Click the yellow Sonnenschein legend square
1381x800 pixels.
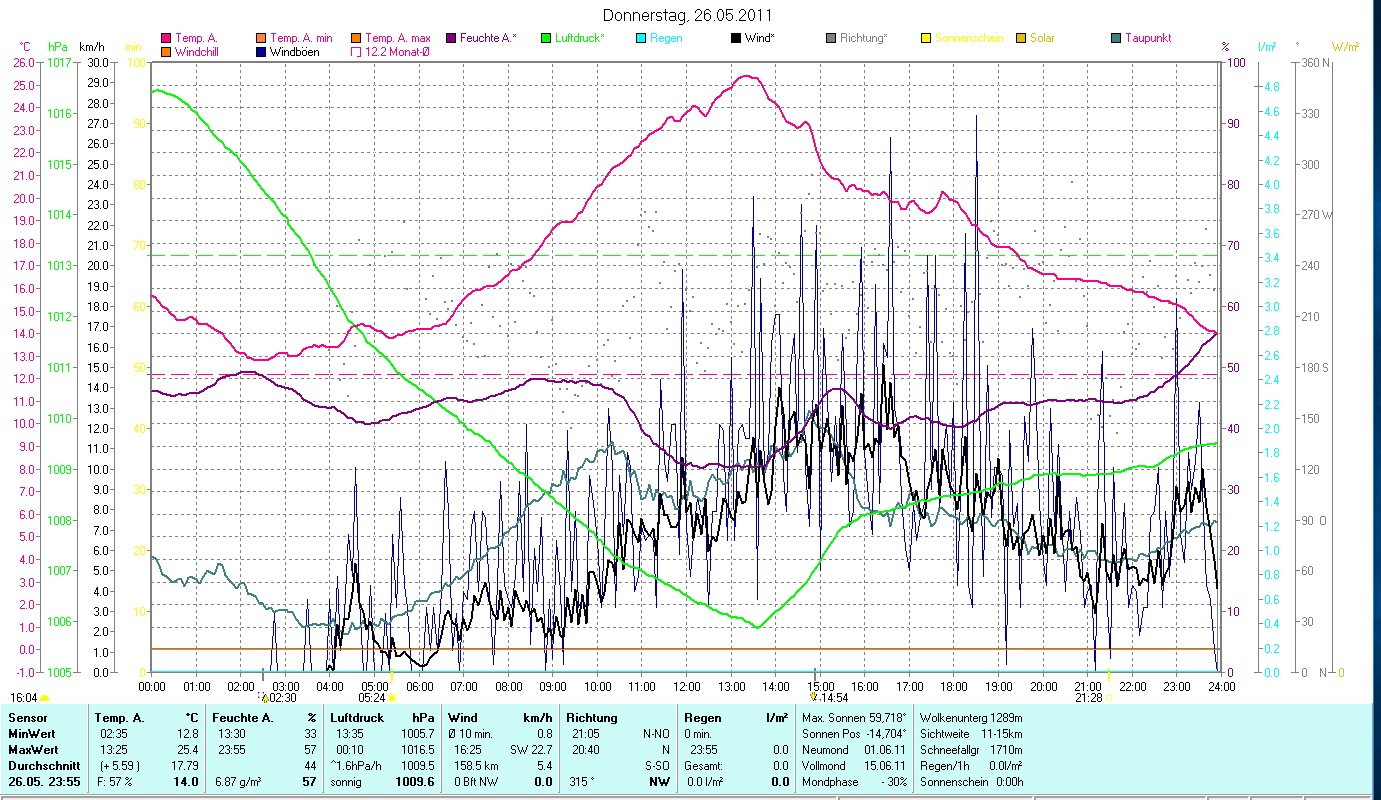926,38
